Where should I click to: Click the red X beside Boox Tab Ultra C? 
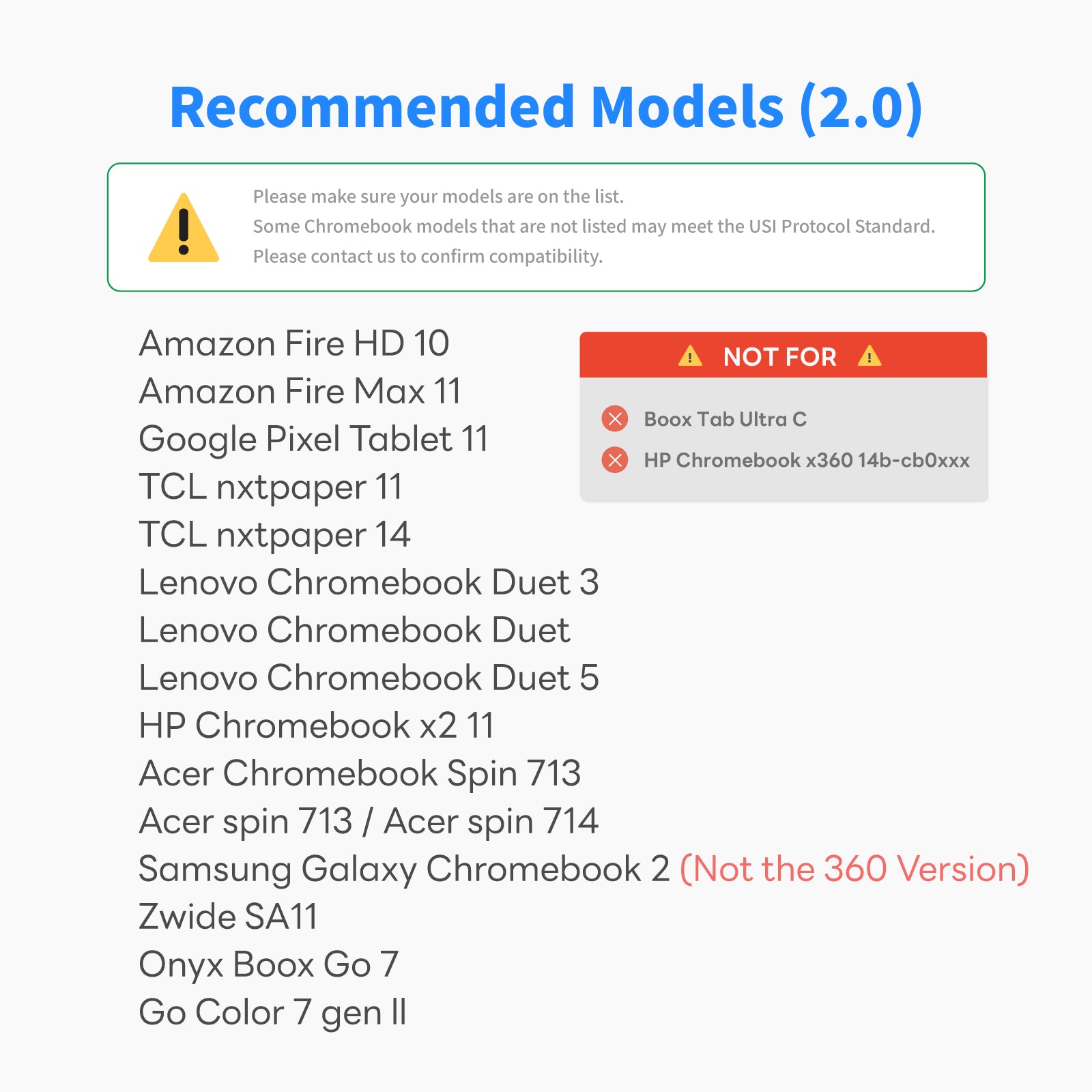(615, 418)
